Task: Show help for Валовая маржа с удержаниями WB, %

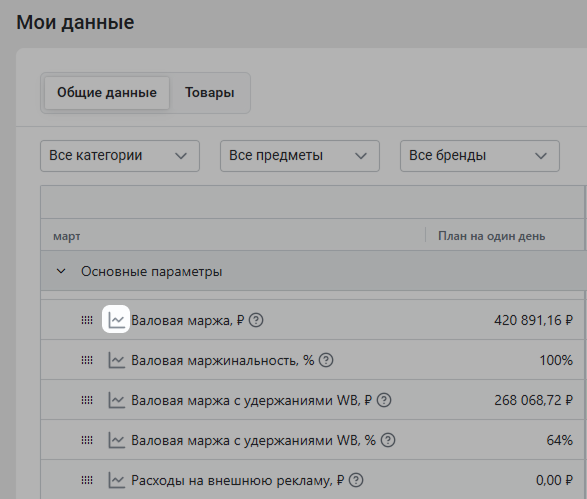Action: click(x=388, y=441)
